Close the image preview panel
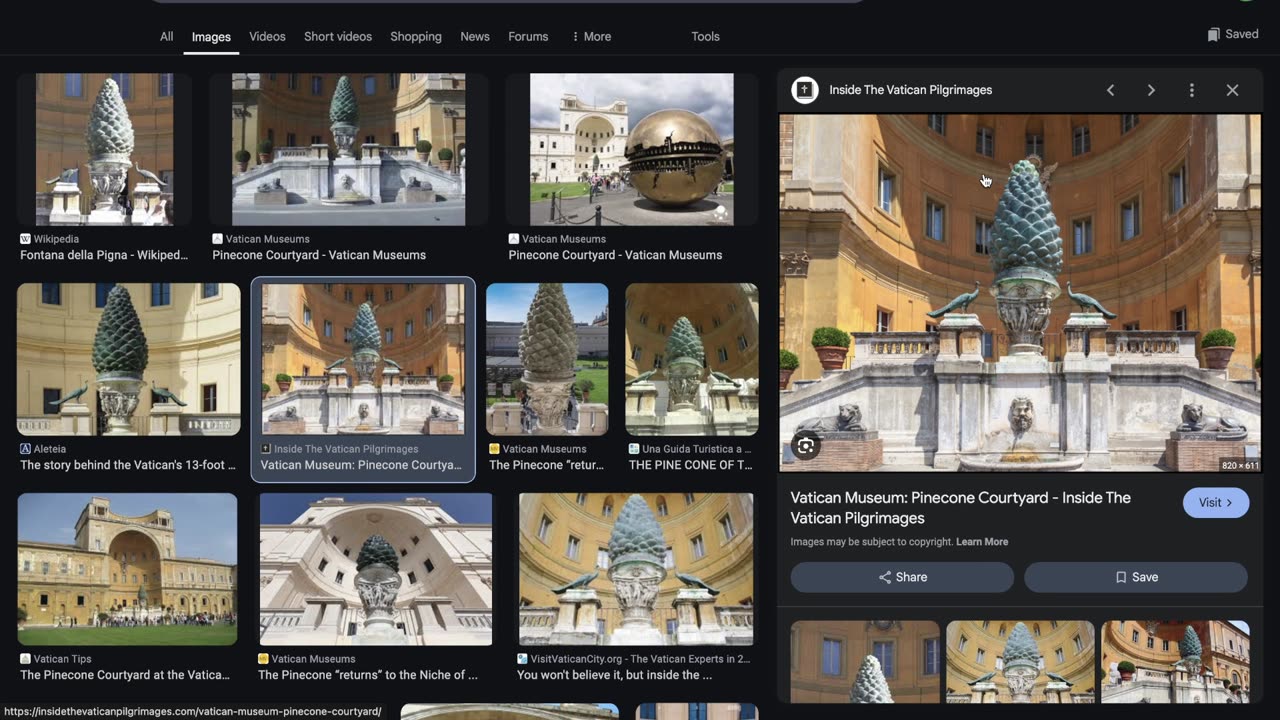The height and width of the screenshot is (720, 1280). 1232,90
